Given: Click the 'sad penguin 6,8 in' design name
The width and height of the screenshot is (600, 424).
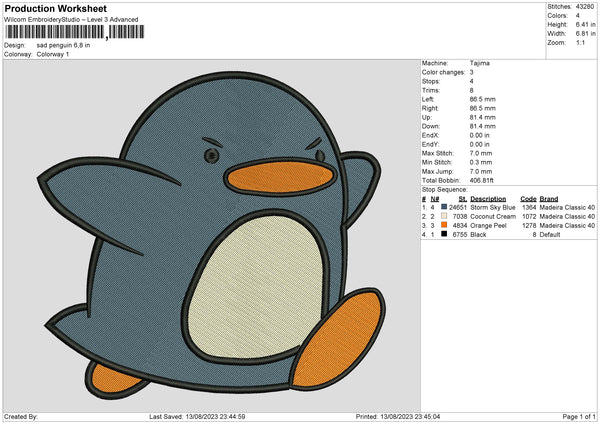Looking at the screenshot, I should click(x=63, y=45).
